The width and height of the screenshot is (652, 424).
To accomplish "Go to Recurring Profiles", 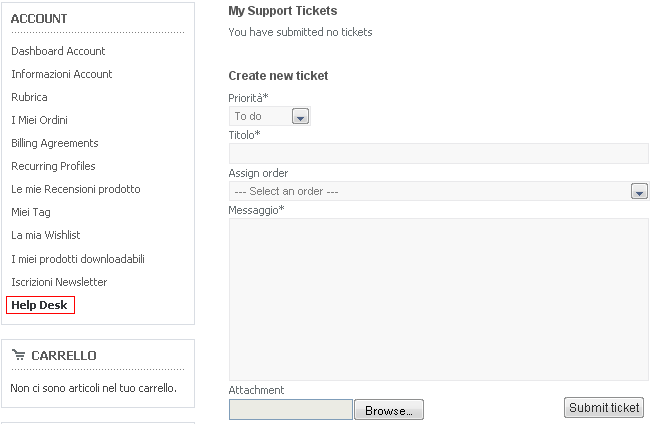I will coord(53,166).
